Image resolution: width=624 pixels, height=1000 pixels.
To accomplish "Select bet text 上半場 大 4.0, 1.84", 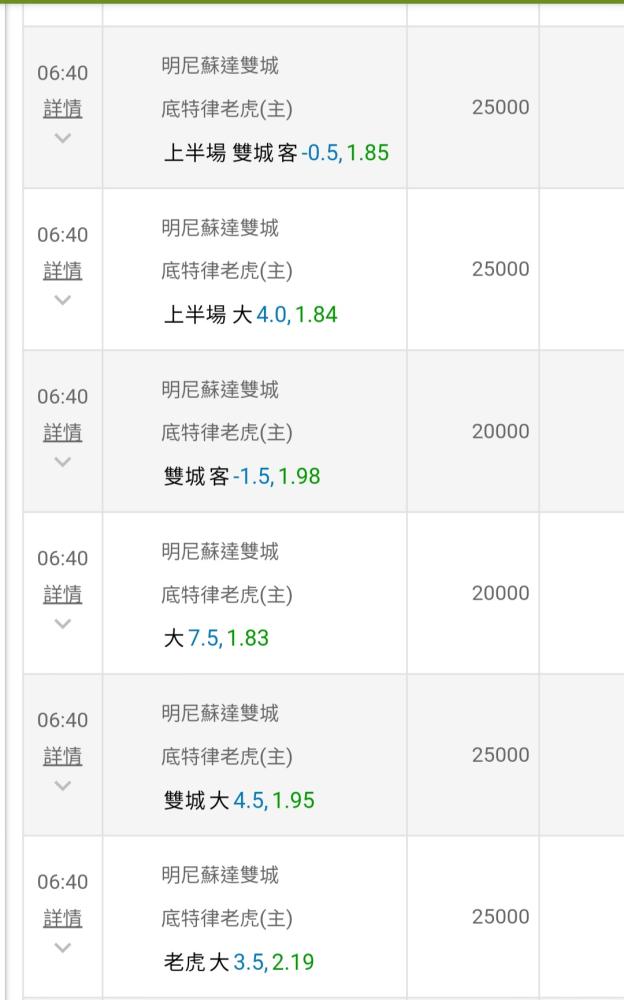I will point(250,314).
